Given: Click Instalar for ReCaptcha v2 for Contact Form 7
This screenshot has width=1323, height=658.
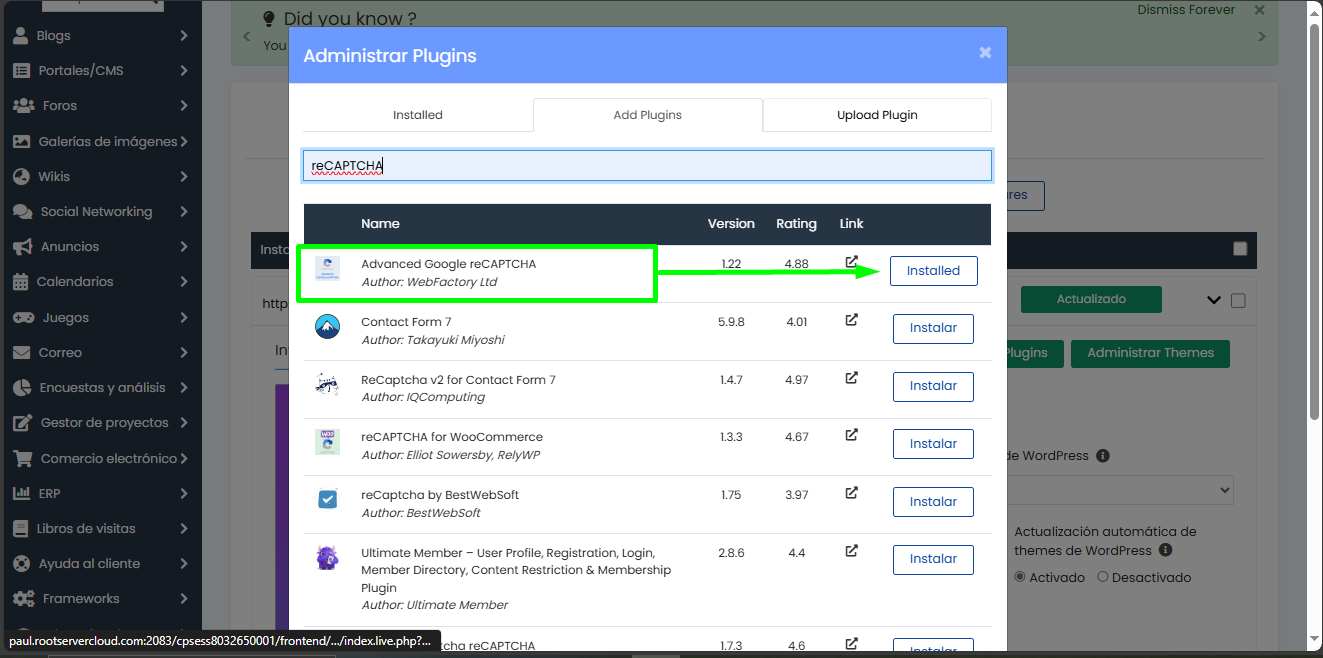Looking at the screenshot, I should point(932,386).
